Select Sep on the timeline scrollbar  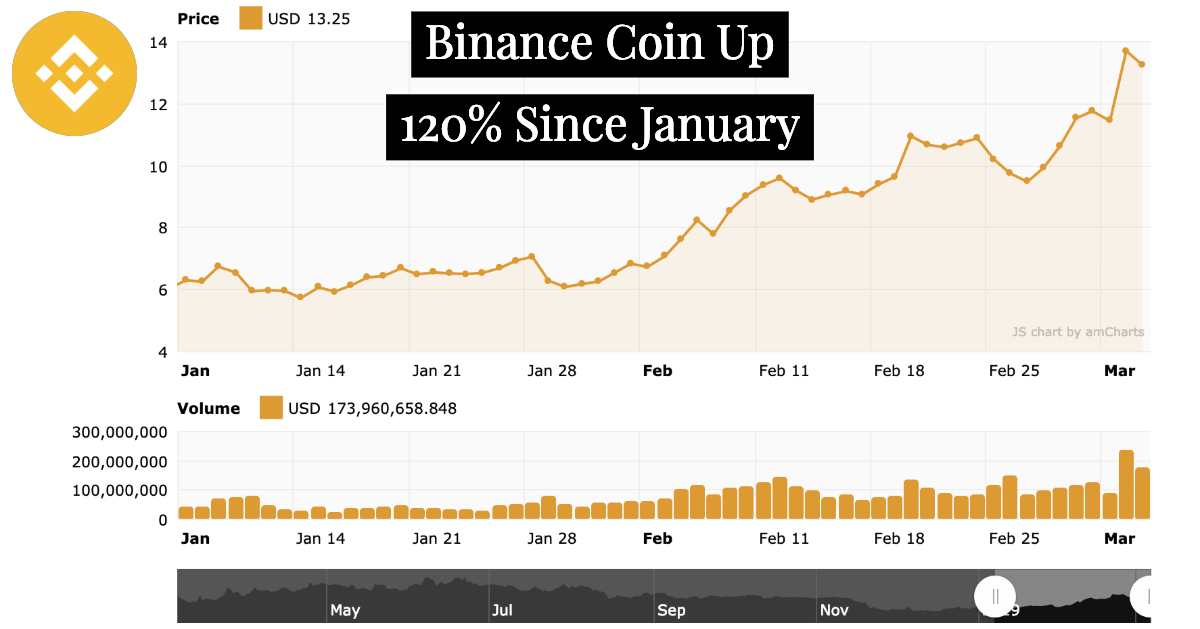click(x=671, y=609)
